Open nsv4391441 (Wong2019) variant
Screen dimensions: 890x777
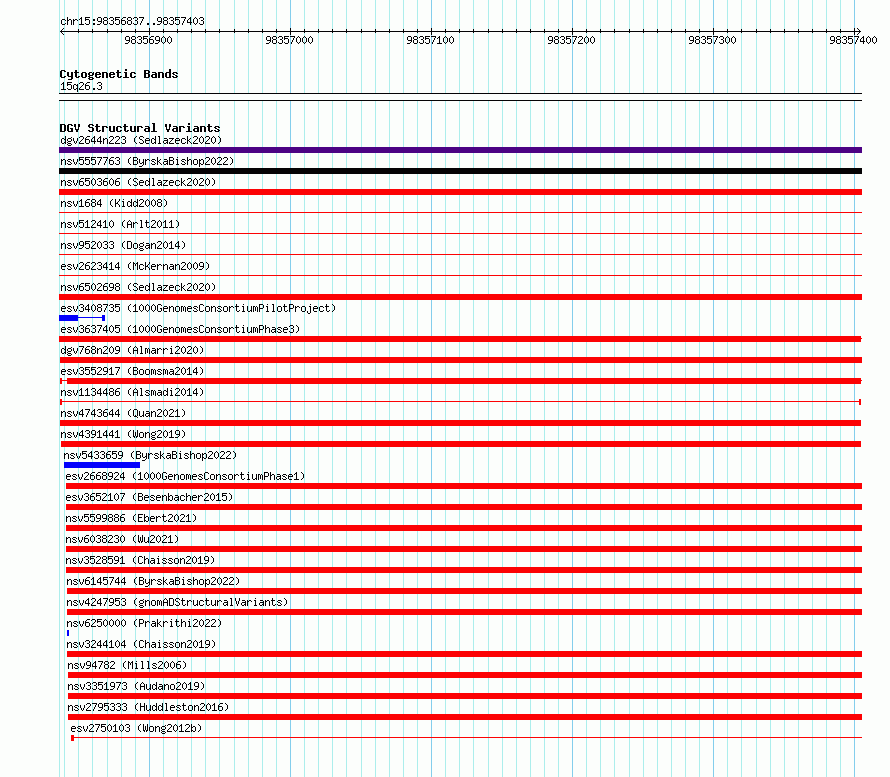[x=123, y=434]
